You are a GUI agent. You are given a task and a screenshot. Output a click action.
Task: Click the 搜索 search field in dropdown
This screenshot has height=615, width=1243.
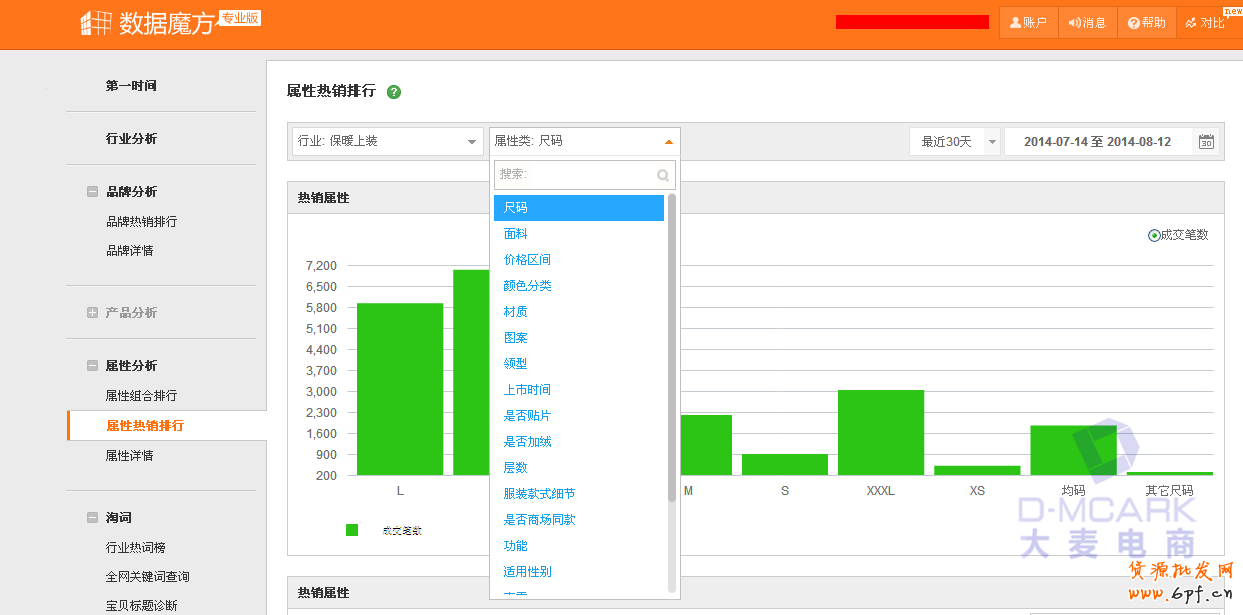click(575, 175)
